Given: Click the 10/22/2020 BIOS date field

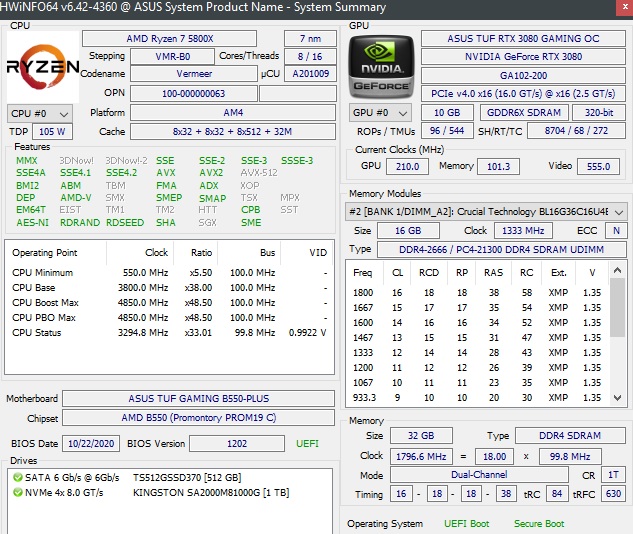Looking at the screenshot, I should [x=91, y=444].
